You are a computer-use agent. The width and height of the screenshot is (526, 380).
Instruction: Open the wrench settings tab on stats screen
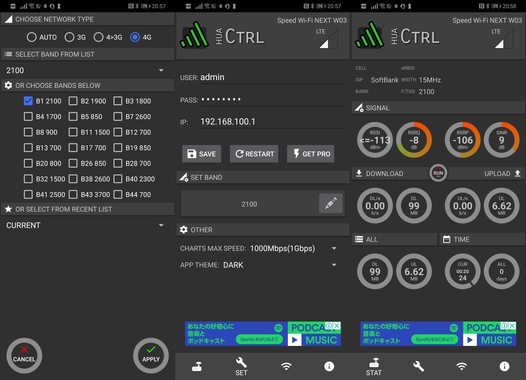coord(418,366)
